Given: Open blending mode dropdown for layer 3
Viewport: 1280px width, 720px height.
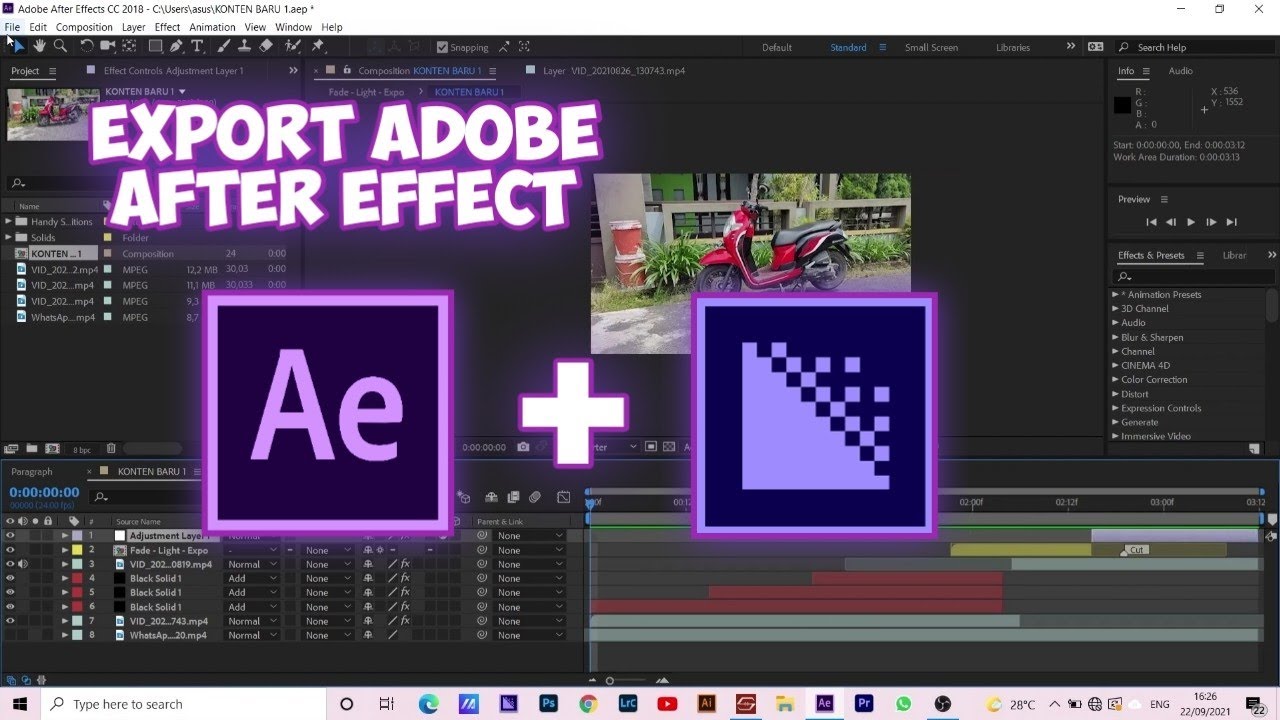Looking at the screenshot, I should click(x=251, y=564).
